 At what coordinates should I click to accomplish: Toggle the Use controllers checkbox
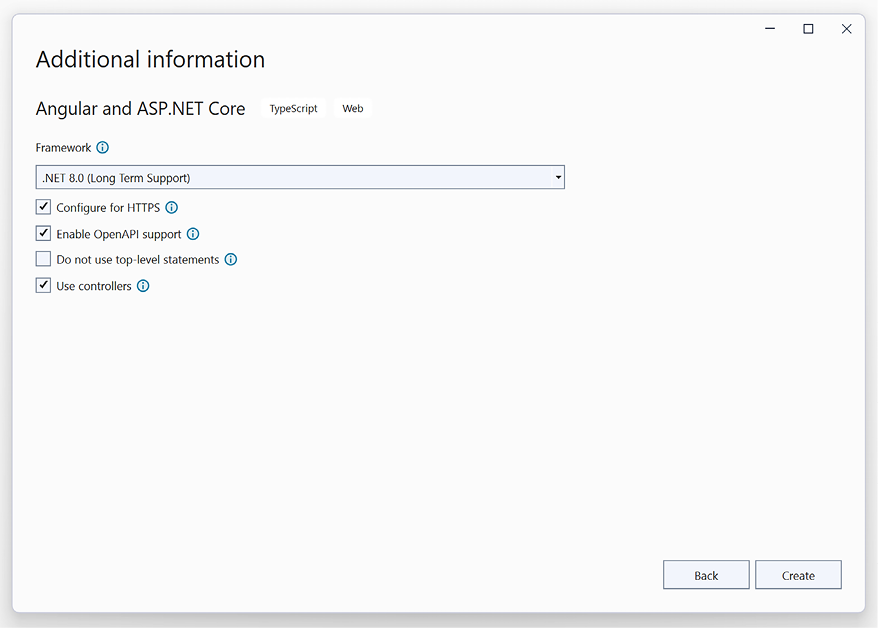(43, 285)
